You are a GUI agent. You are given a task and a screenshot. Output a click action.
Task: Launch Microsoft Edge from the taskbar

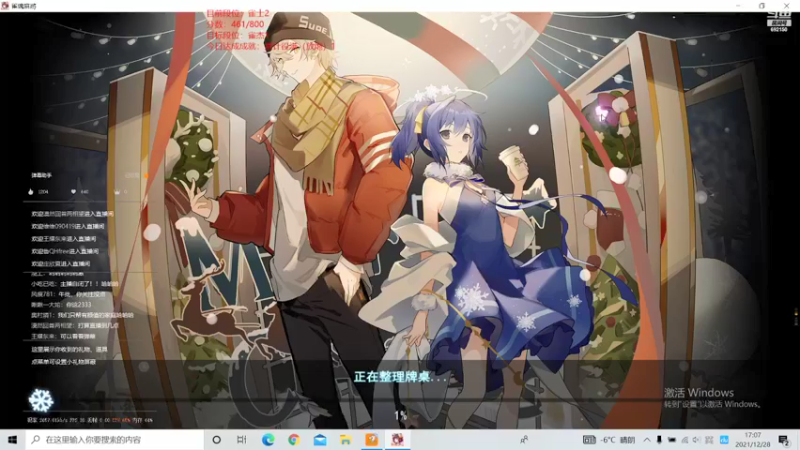tap(268, 439)
